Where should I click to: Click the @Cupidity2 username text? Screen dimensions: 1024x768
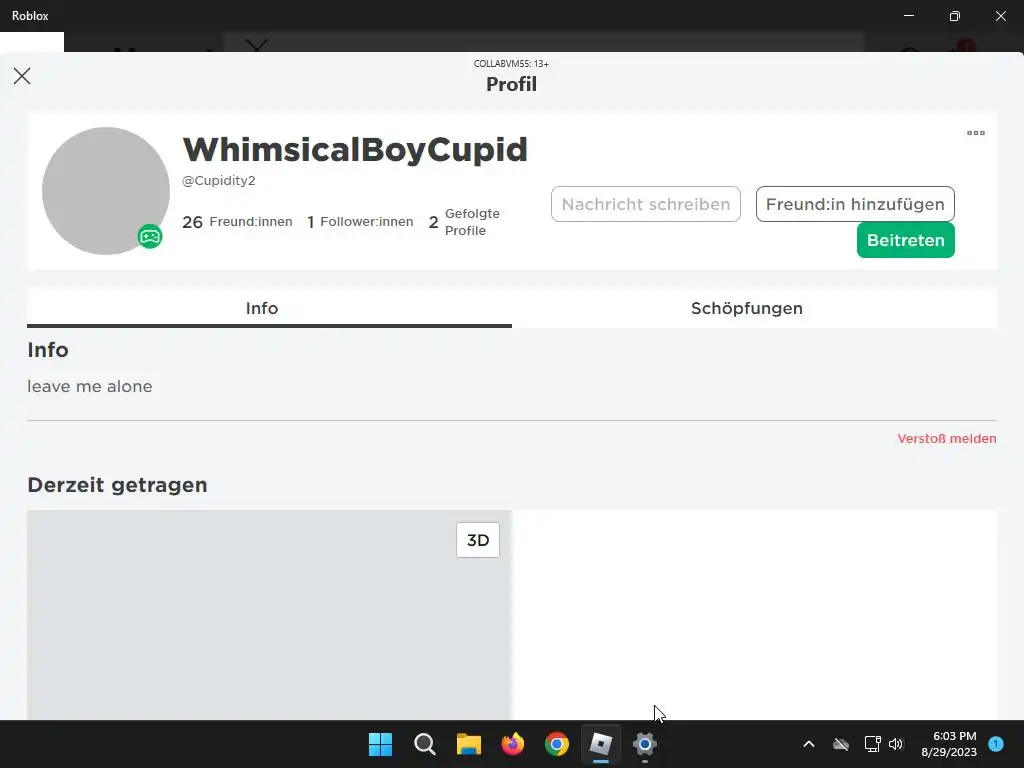219,181
